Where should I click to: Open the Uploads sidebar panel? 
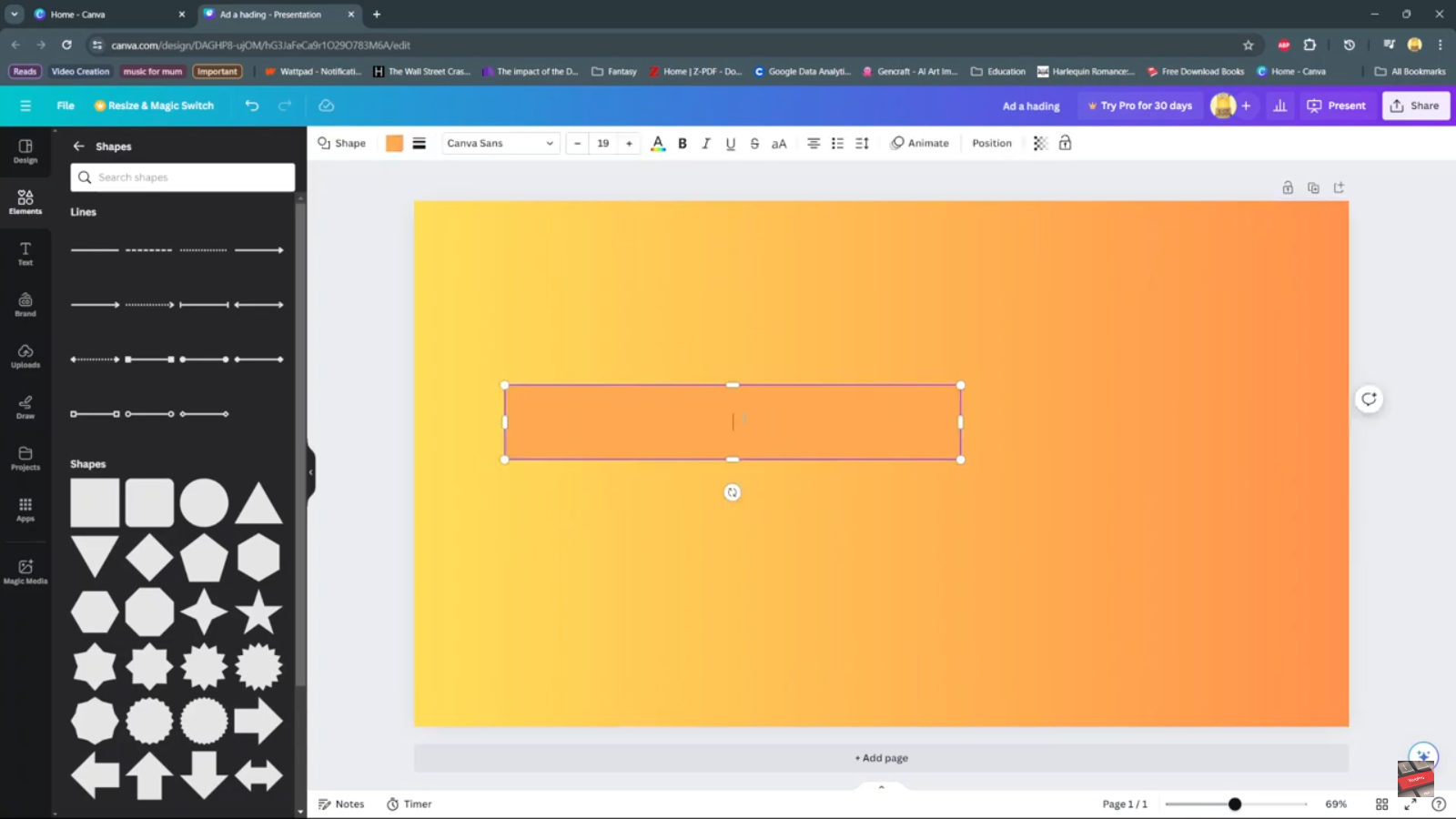pos(25,356)
